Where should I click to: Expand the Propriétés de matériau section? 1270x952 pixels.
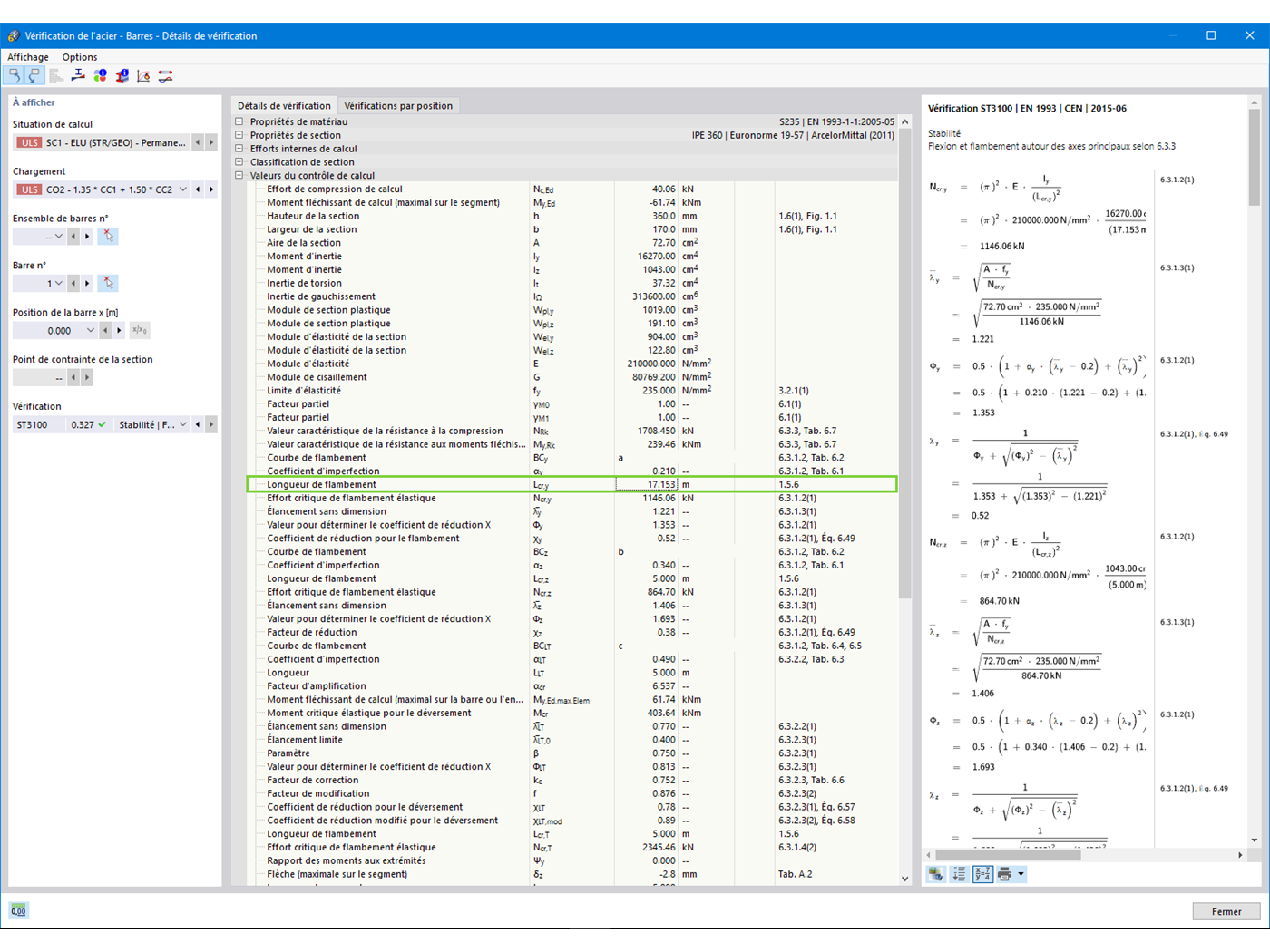coord(239,121)
